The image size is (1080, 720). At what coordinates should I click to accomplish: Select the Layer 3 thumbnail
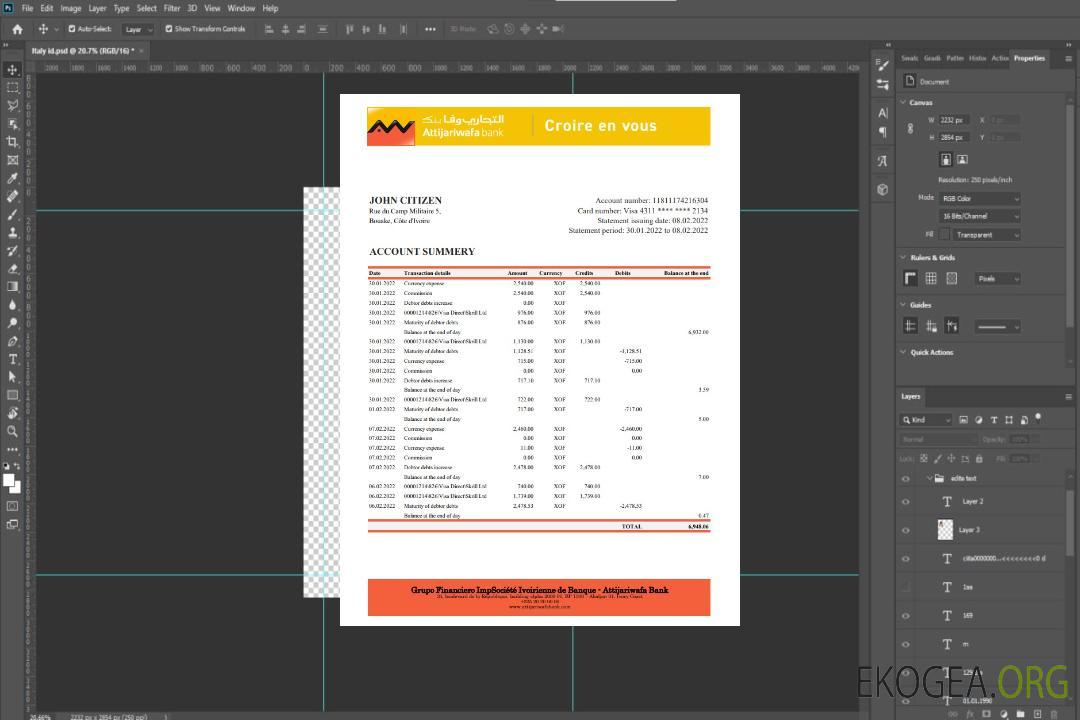(946, 530)
